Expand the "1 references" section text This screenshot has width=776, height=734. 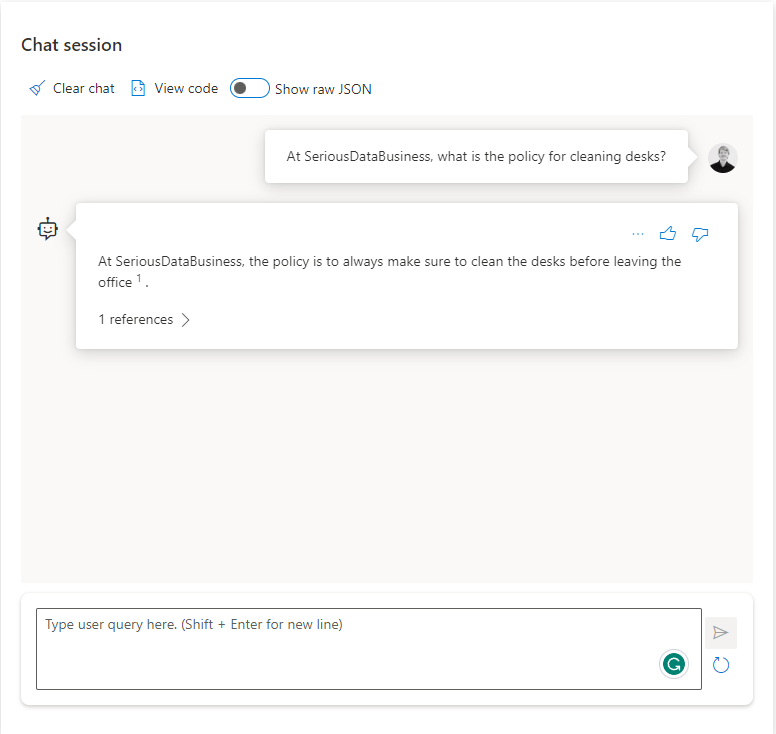[x=135, y=320]
